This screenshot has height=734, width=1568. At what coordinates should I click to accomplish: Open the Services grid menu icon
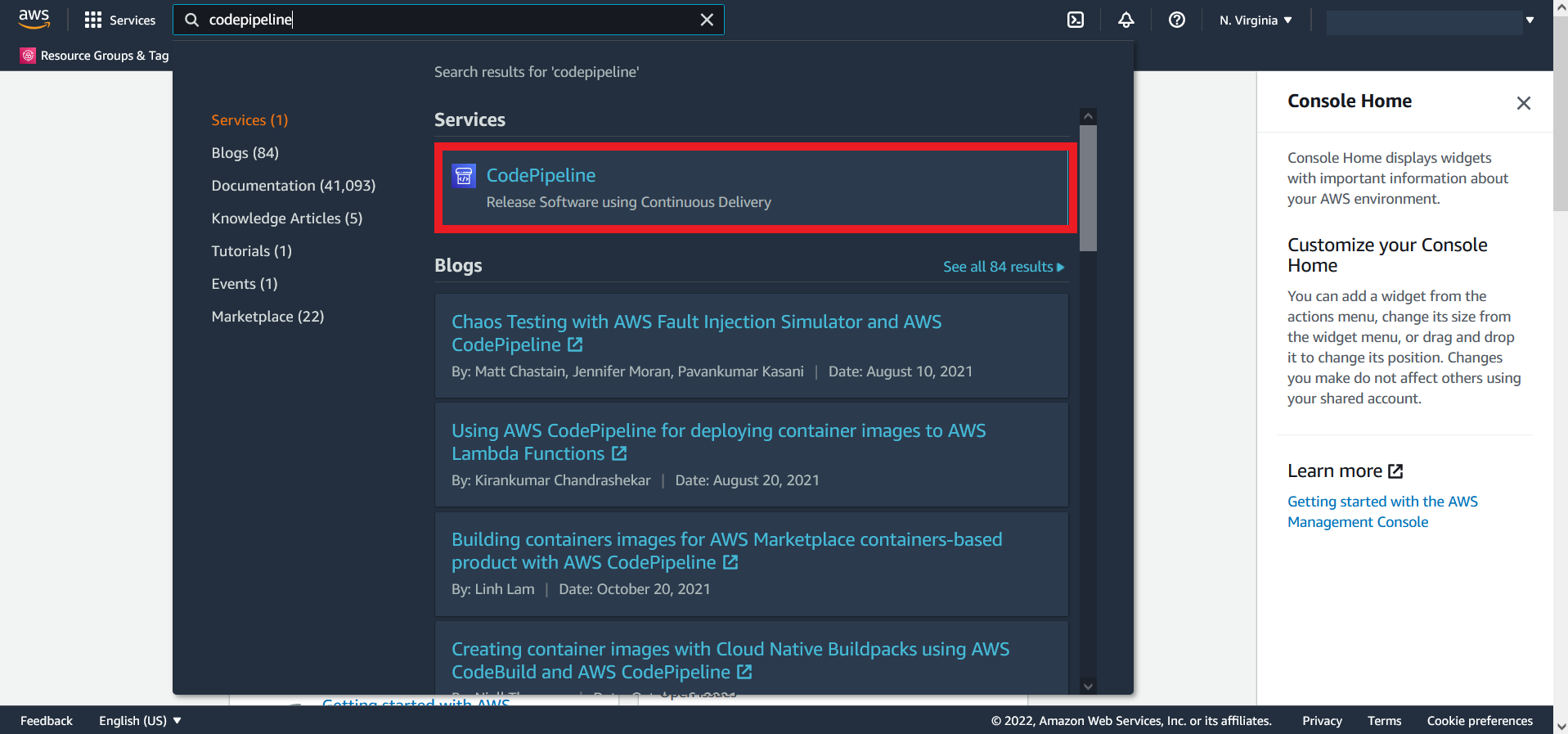tap(93, 20)
